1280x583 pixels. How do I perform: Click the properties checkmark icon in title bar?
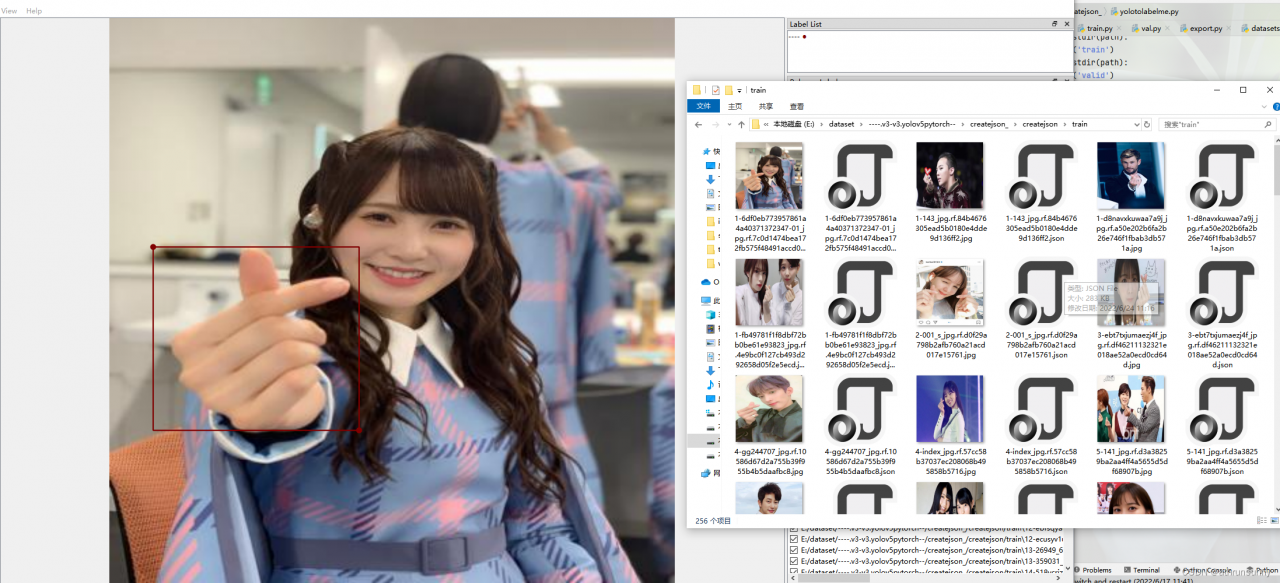(x=715, y=90)
